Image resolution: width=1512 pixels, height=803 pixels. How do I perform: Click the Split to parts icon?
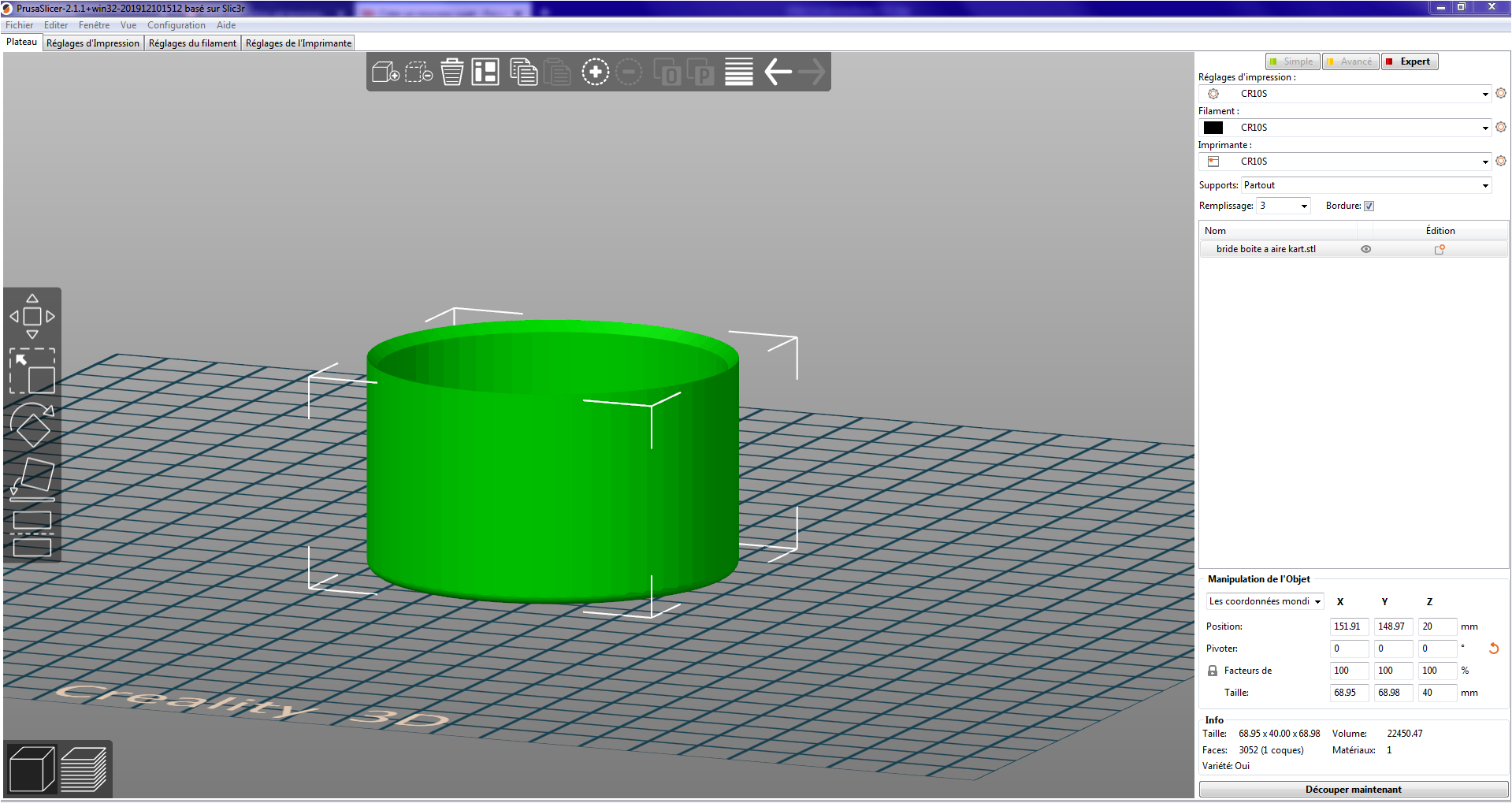pyautogui.click(x=700, y=72)
